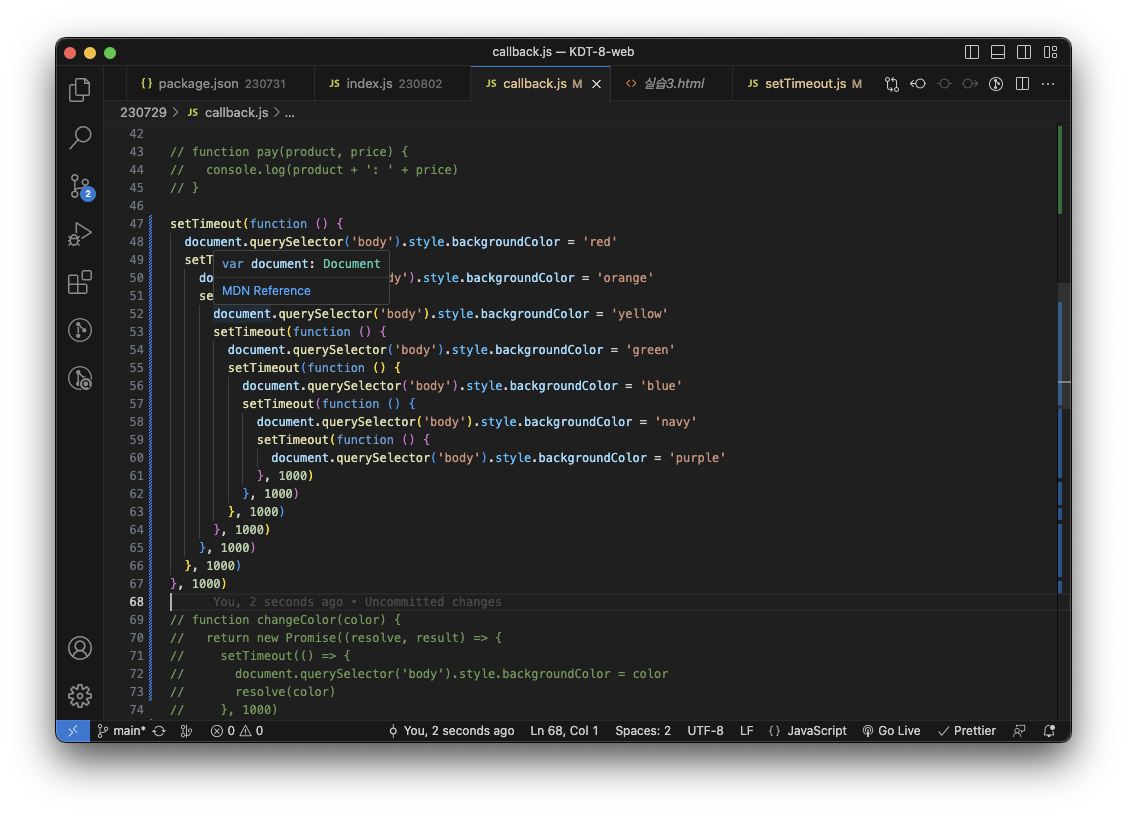Click customize layout icon in title bar
Image resolution: width=1127 pixels, height=816 pixels.
pos(1050,52)
